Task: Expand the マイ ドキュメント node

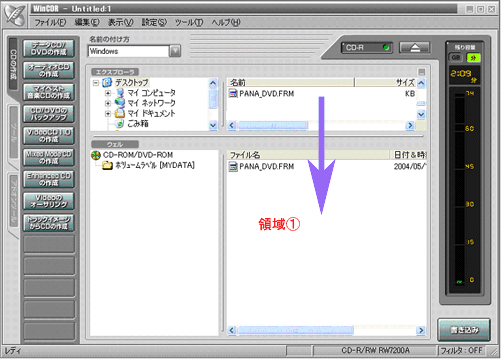Action: point(108,114)
